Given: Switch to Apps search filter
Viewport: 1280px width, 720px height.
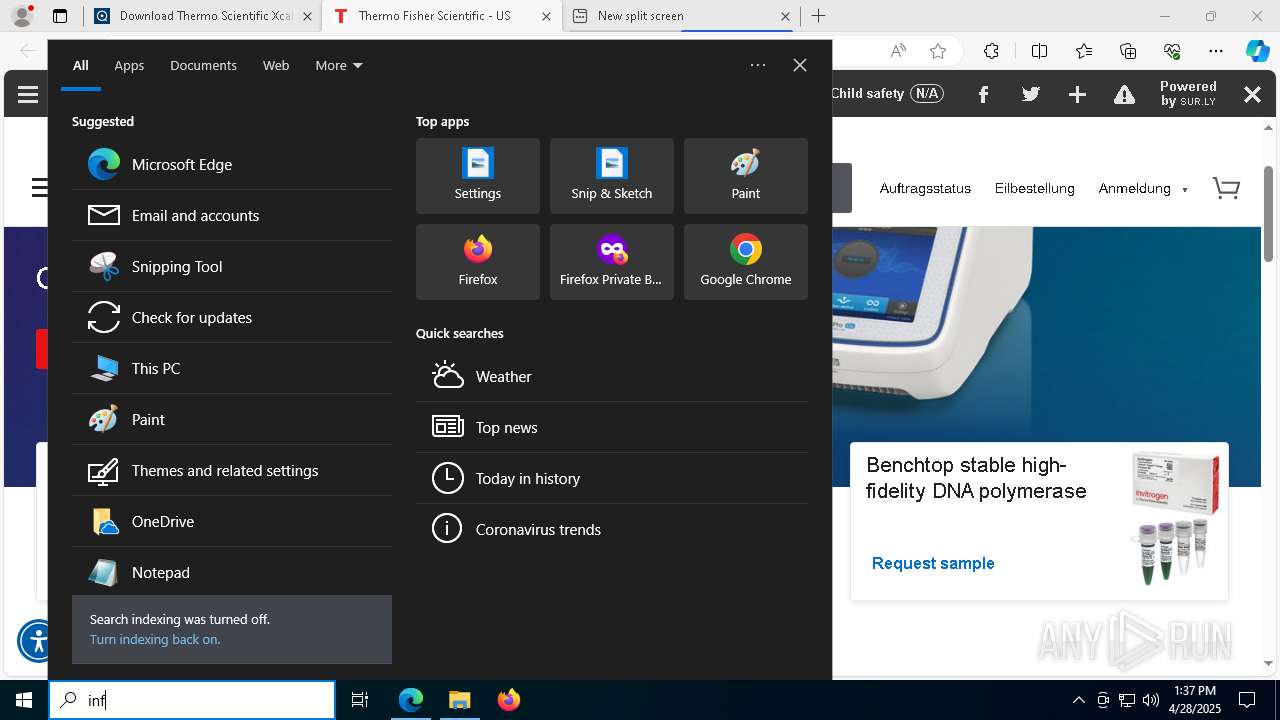Looking at the screenshot, I should coord(129,65).
